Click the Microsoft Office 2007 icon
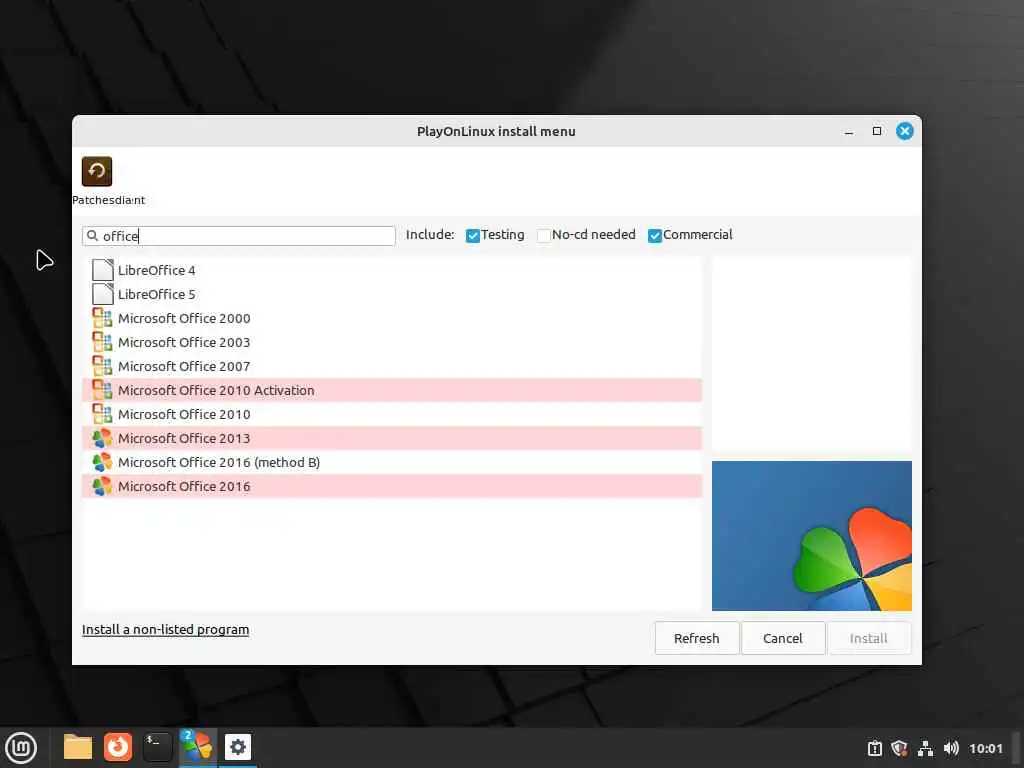This screenshot has height=768, width=1024. (x=102, y=366)
